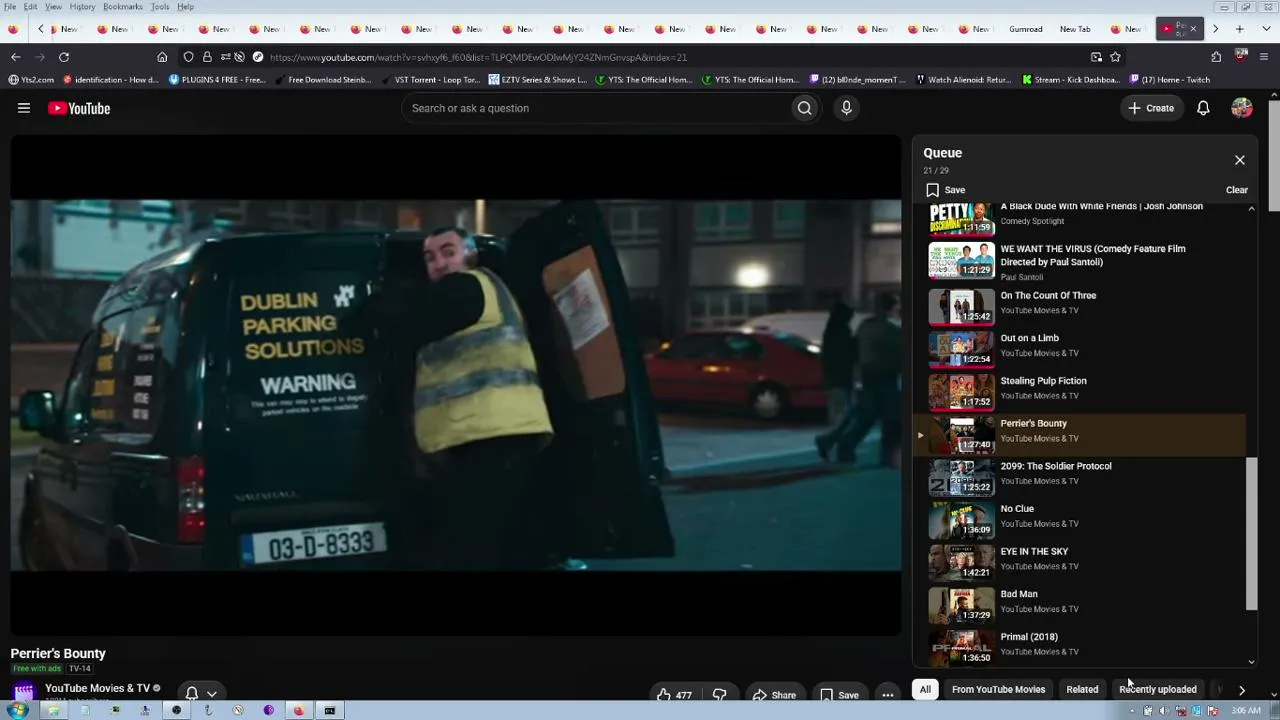Open YouTube notifications bell in the header

pos(1203,108)
